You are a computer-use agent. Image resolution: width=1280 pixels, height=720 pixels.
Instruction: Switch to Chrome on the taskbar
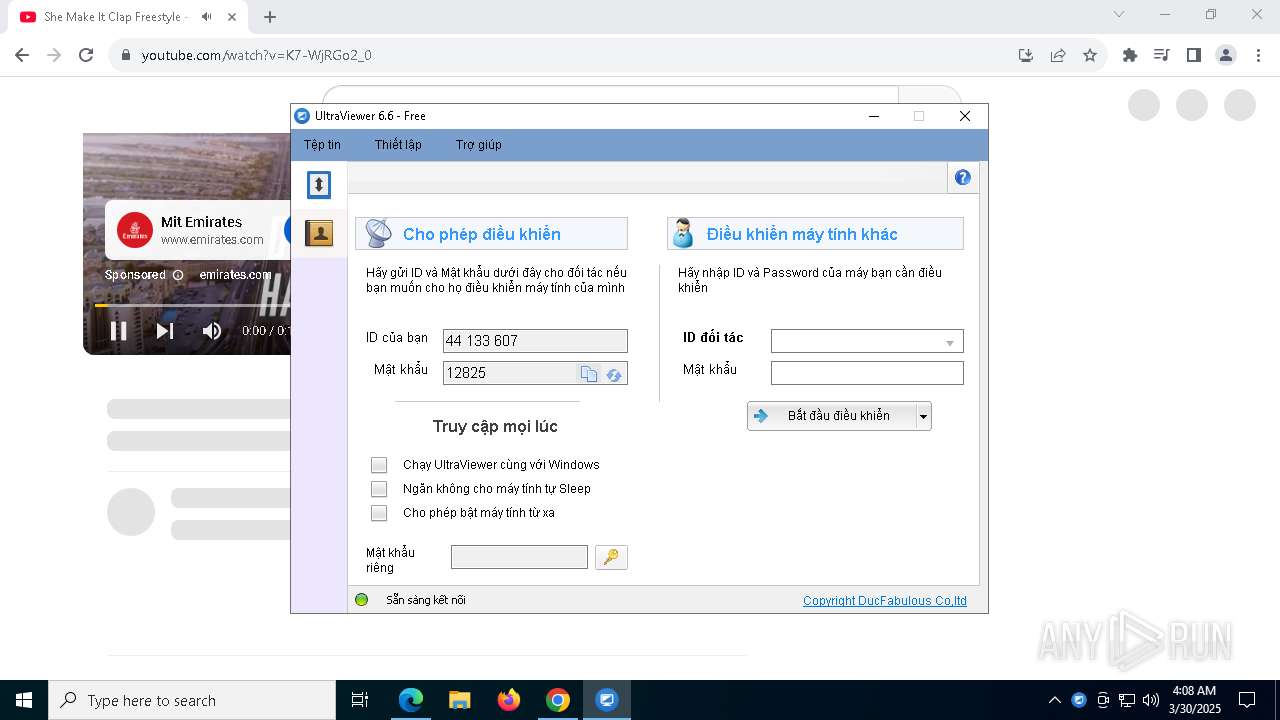coord(558,700)
